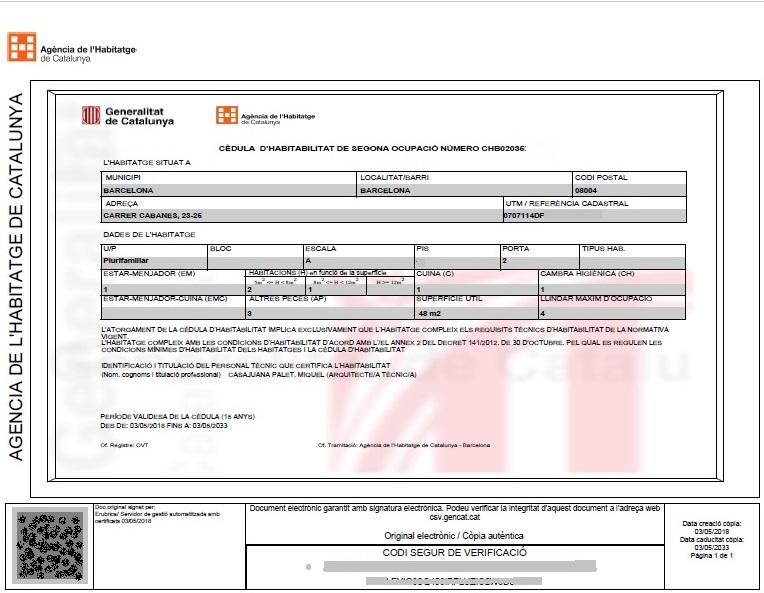Click the Generalitat de Catalunya shield emblem

pyautogui.click(x=91, y=115)
